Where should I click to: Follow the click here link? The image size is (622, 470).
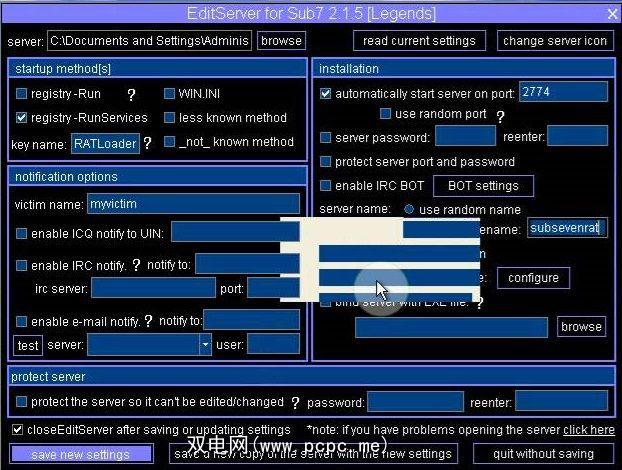[x=589, y=430]
